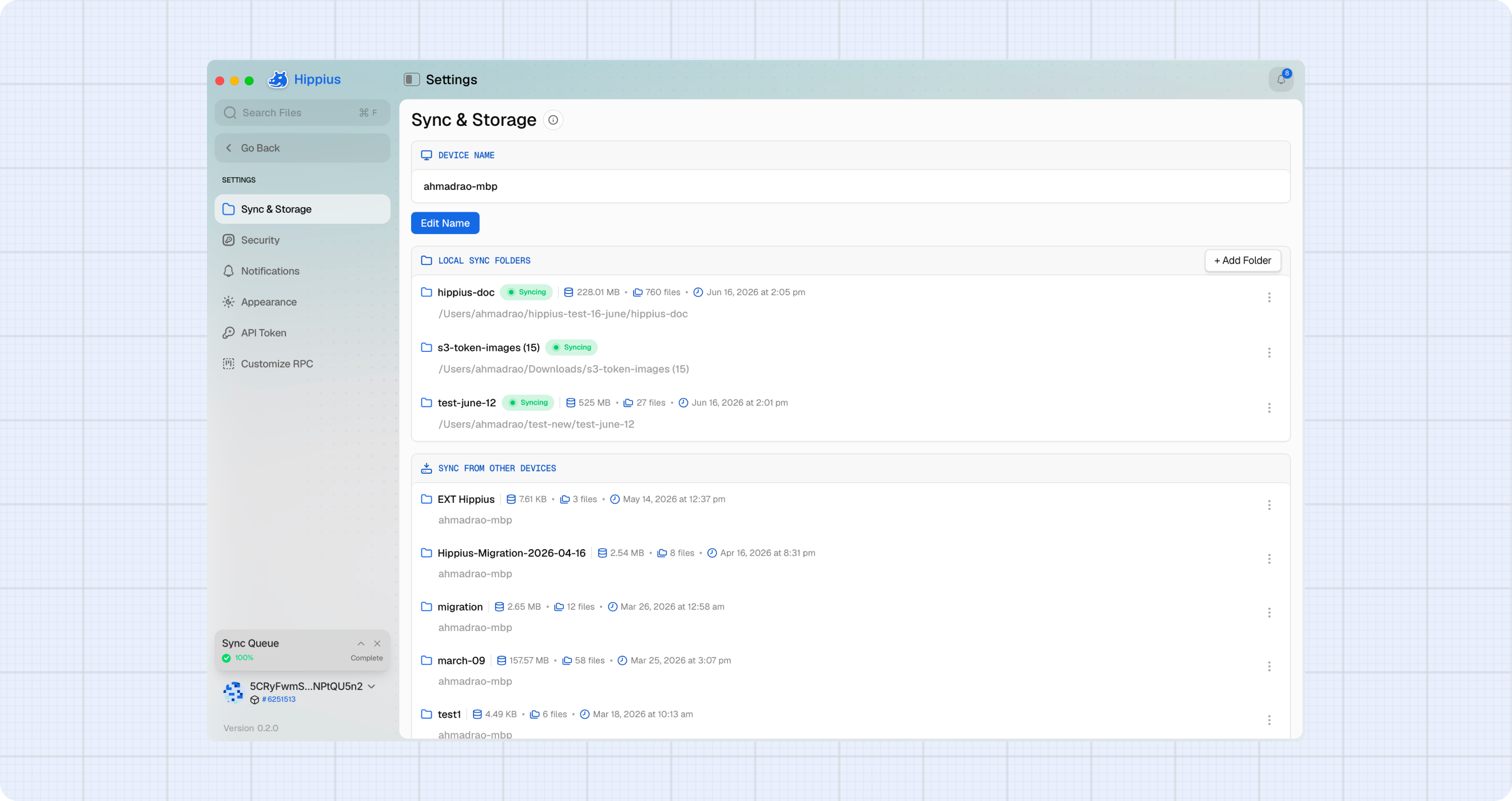Collapse the Sync Queue panel

pos(361,644)
